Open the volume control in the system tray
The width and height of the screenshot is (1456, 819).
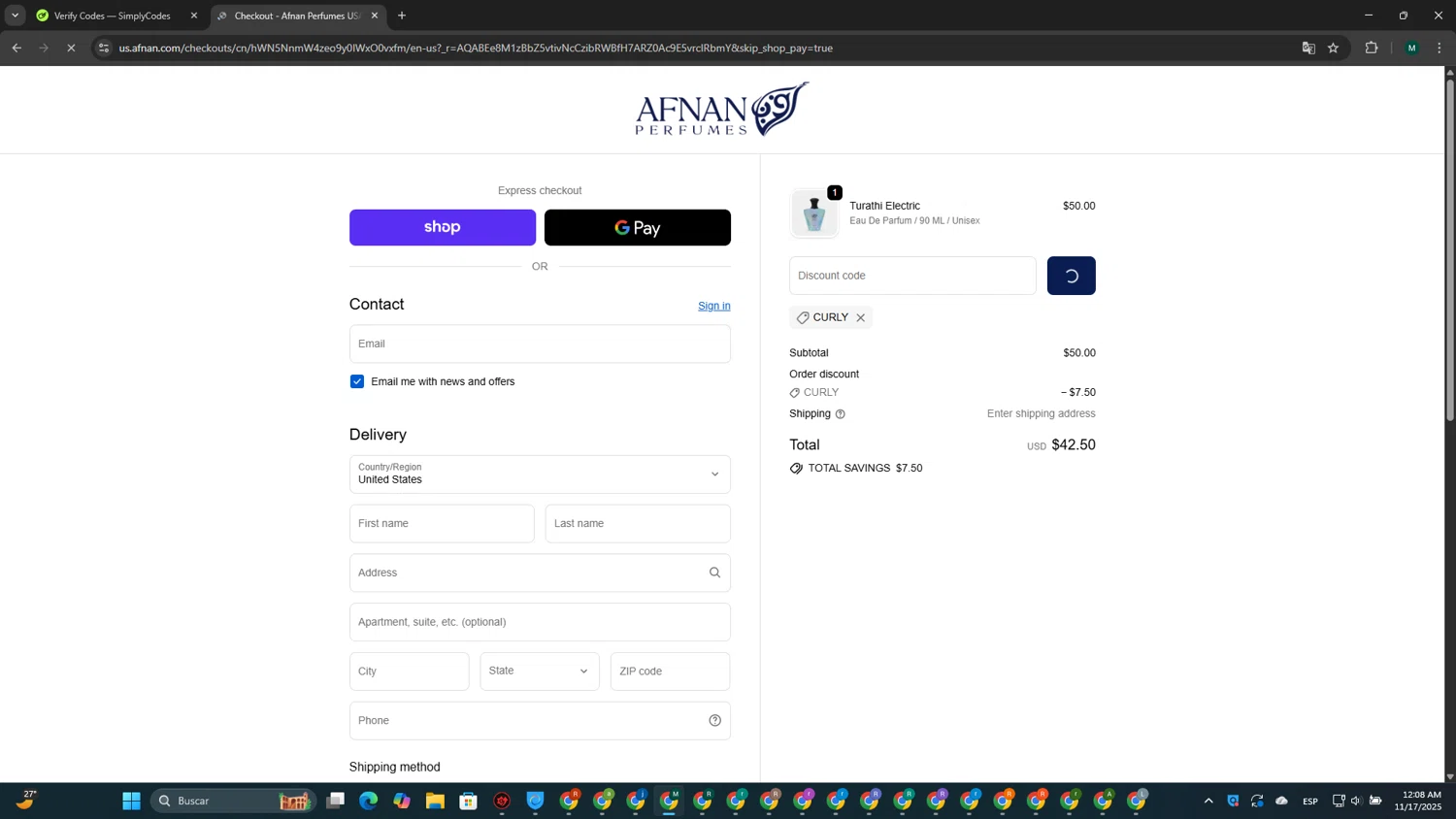(x=1356, y=801)
